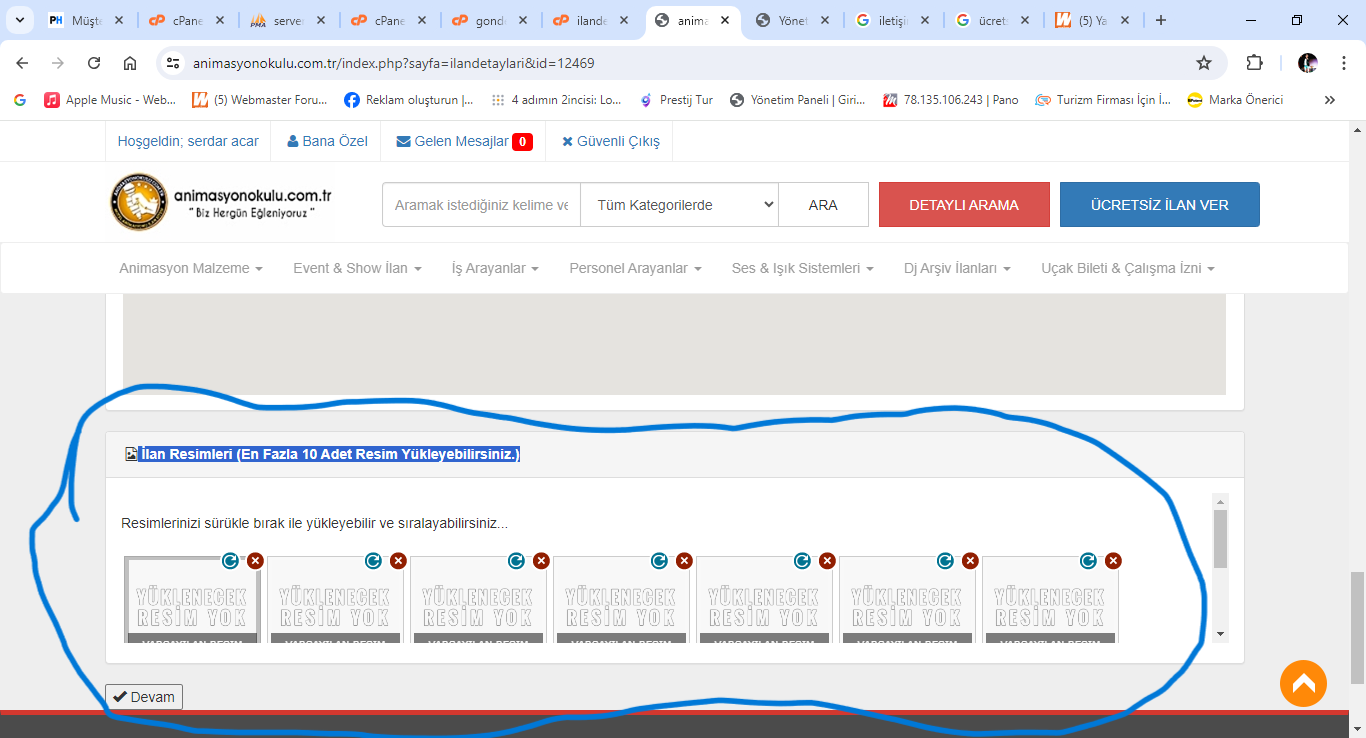Focus the 'Aramak istediğiniz kelime' search field
1366x738 pixels.
pos(481,204)
